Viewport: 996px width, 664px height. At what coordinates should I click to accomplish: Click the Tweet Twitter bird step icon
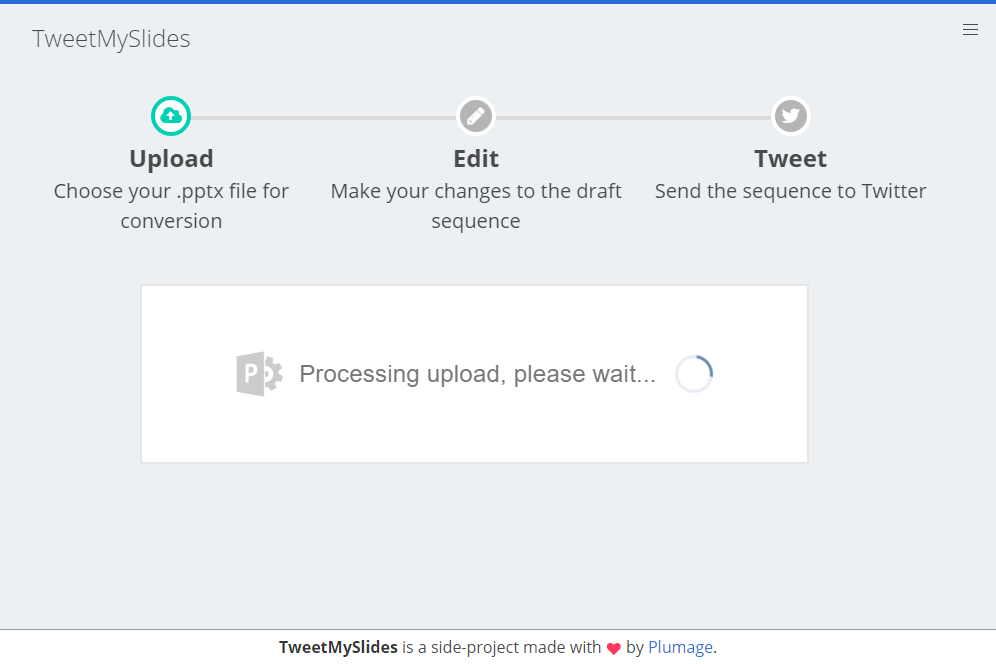pos(791,116)
